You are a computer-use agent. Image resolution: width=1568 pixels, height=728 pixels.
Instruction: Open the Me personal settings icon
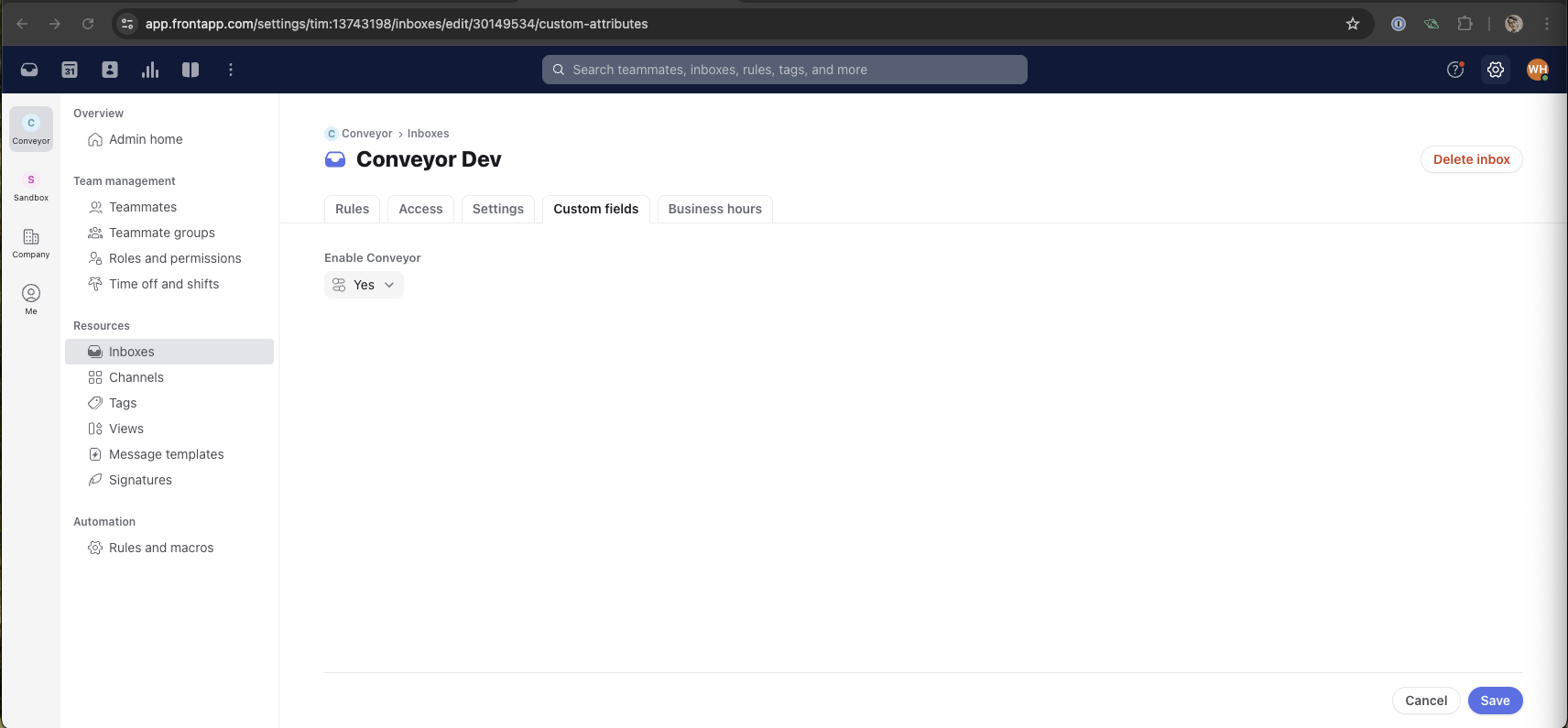point(31,299)
